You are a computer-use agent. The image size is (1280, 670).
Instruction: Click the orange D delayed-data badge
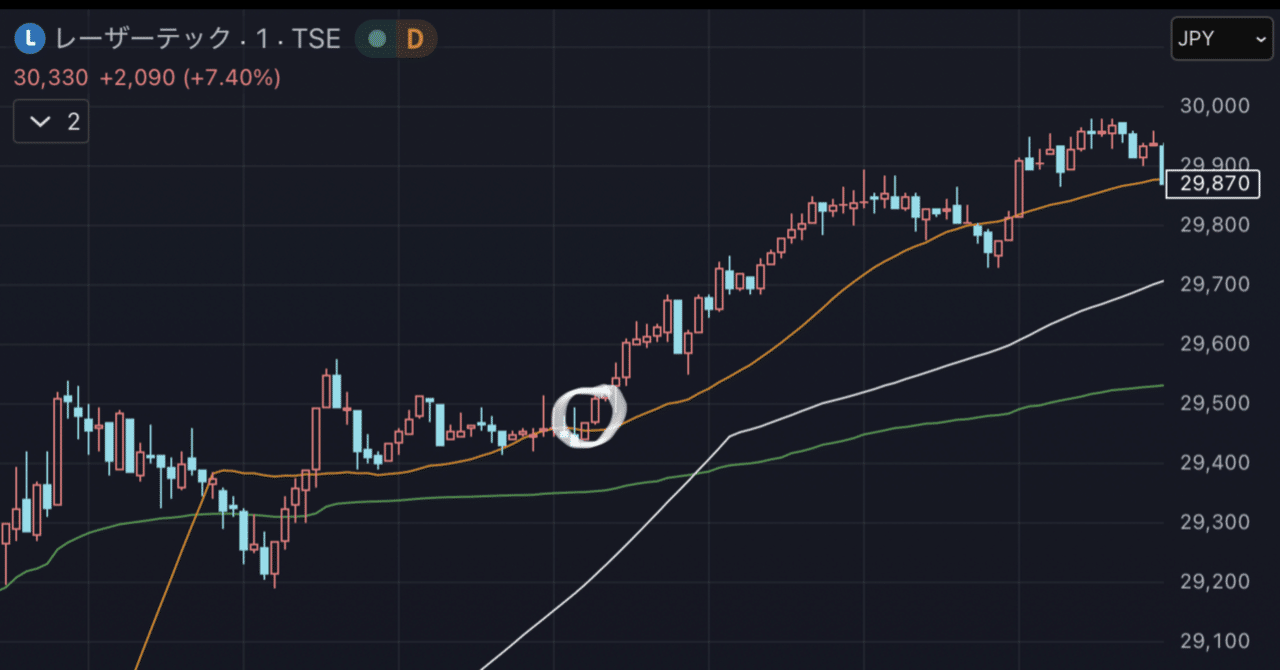(x=414, y=39)
